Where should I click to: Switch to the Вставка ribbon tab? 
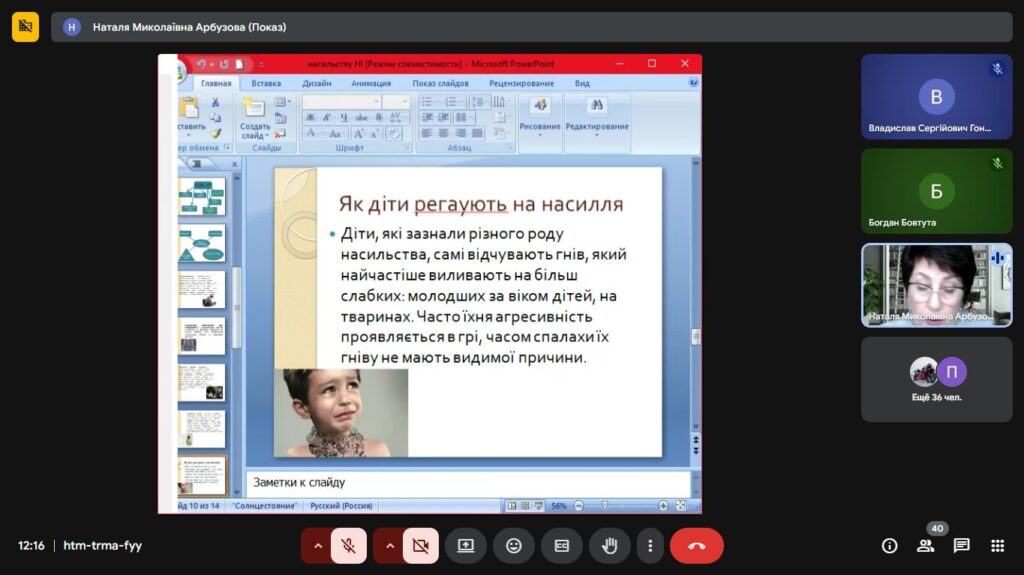tap(266, 84)
